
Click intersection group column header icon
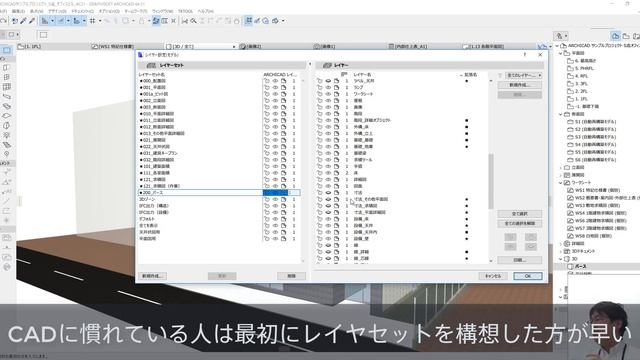pyautogui.click(x=344, y=74)
